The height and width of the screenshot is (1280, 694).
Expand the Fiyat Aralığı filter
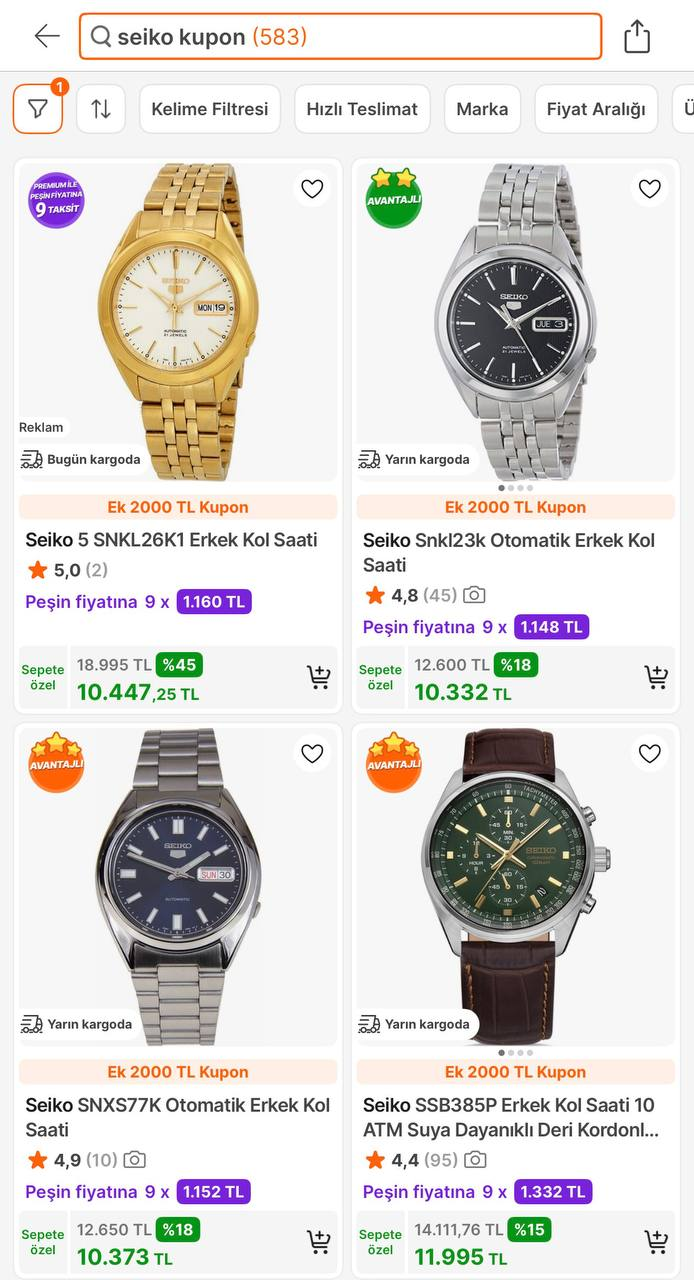(x=596, y=109)
